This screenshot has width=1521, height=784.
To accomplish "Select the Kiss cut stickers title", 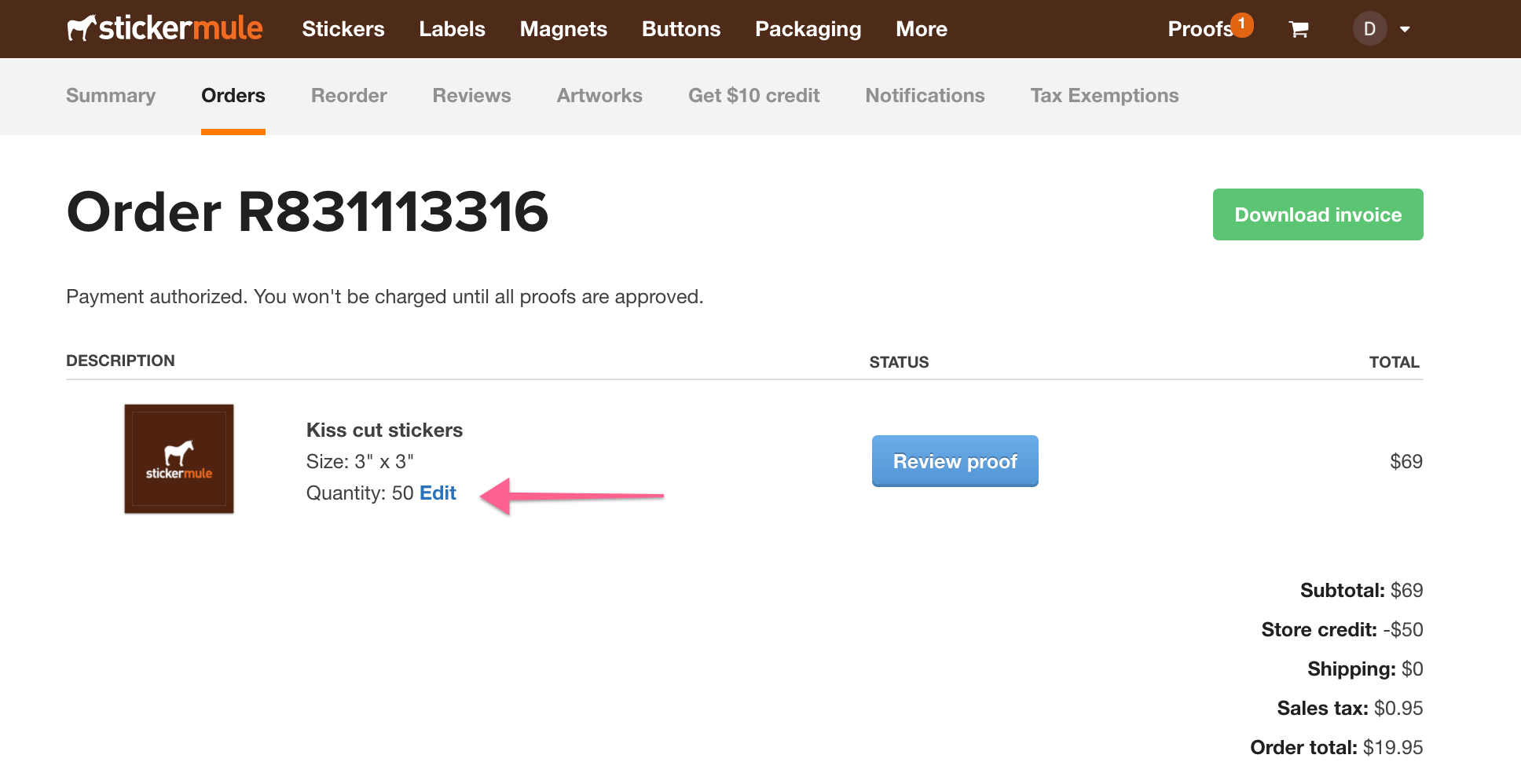I will point(384,430).
